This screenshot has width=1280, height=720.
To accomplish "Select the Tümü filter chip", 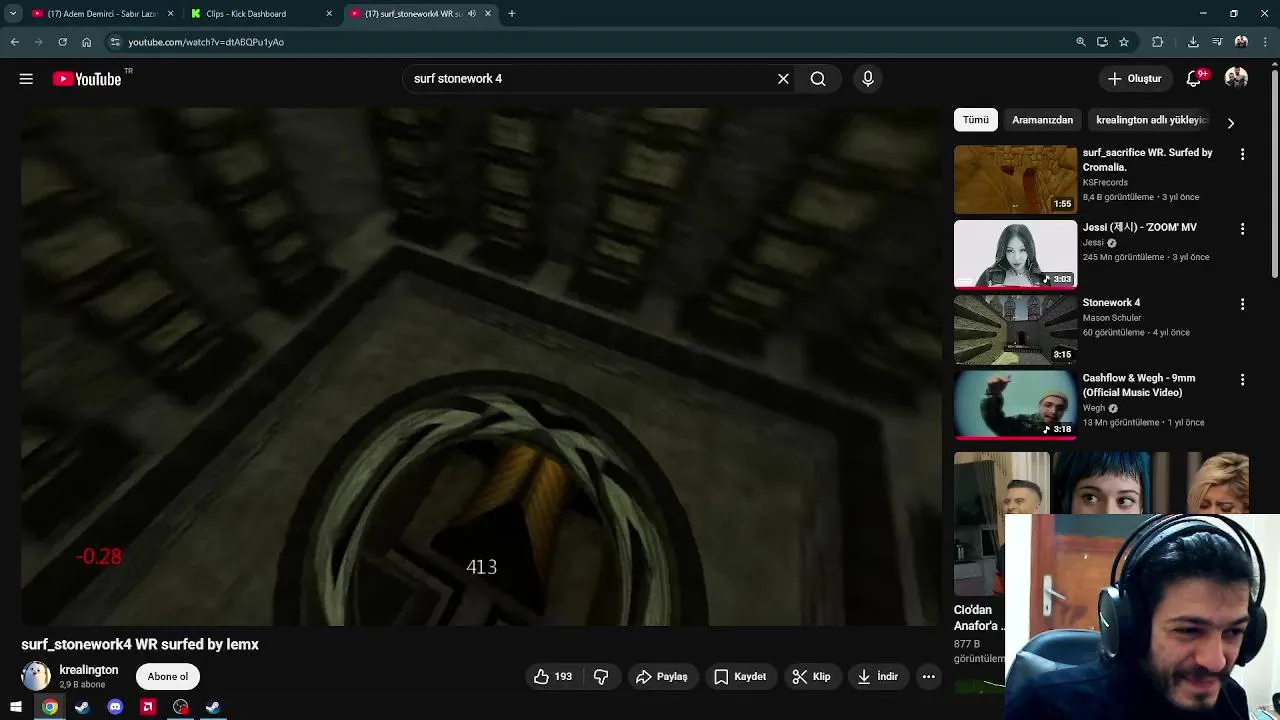I will (976, 120).
